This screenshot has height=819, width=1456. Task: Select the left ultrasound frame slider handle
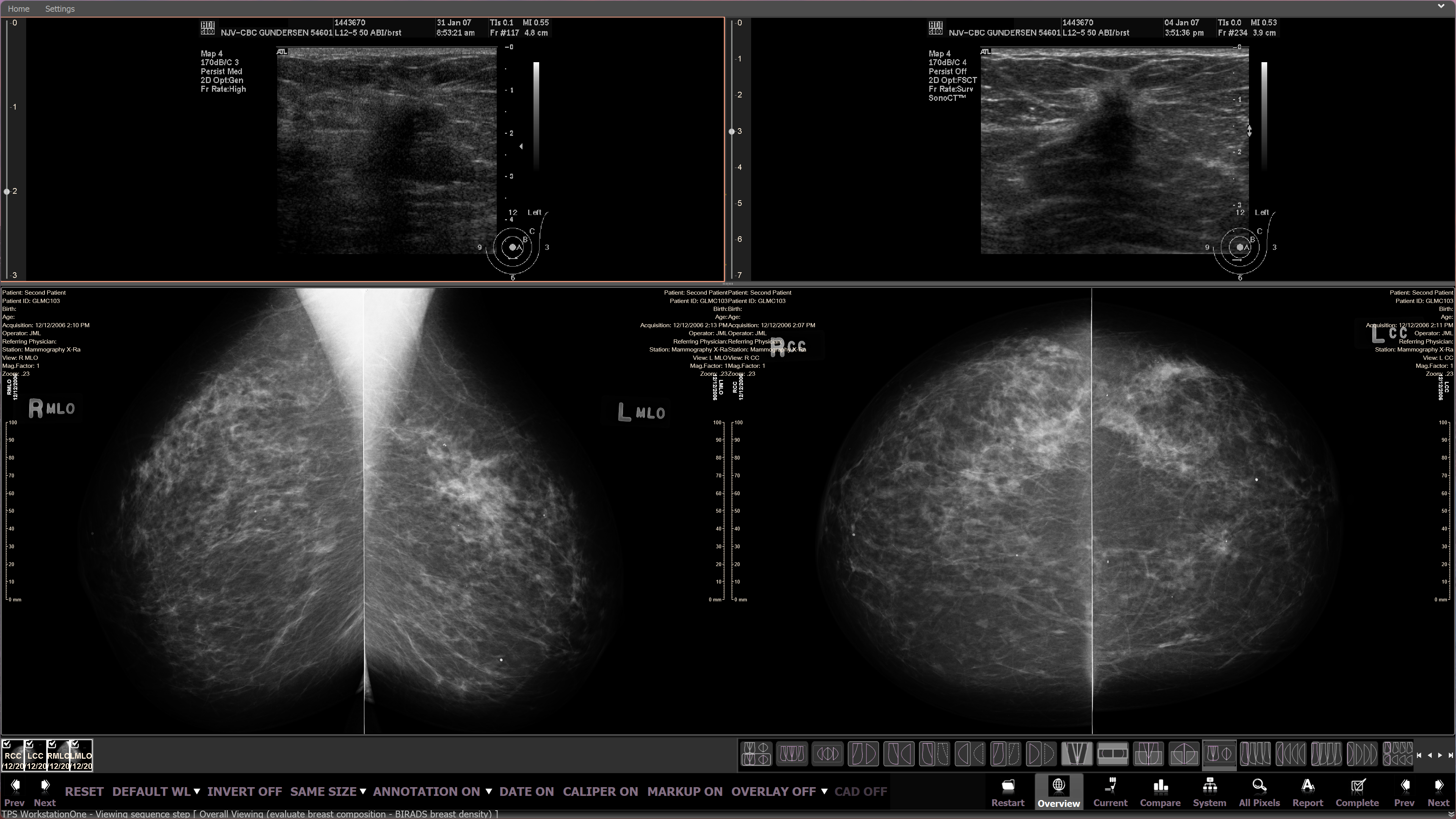click(x=7, y=191)
